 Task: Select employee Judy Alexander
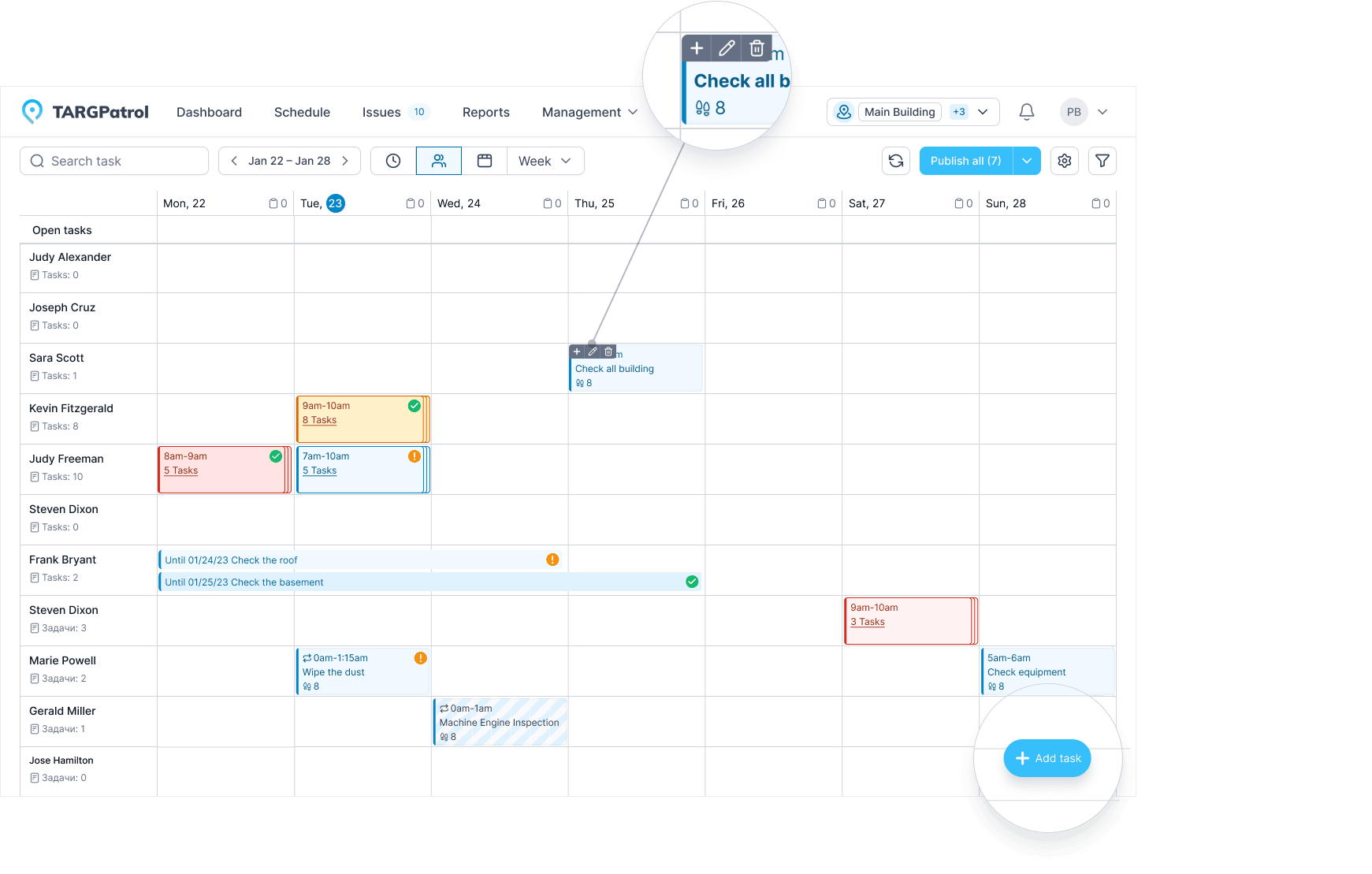coord(70,257)
